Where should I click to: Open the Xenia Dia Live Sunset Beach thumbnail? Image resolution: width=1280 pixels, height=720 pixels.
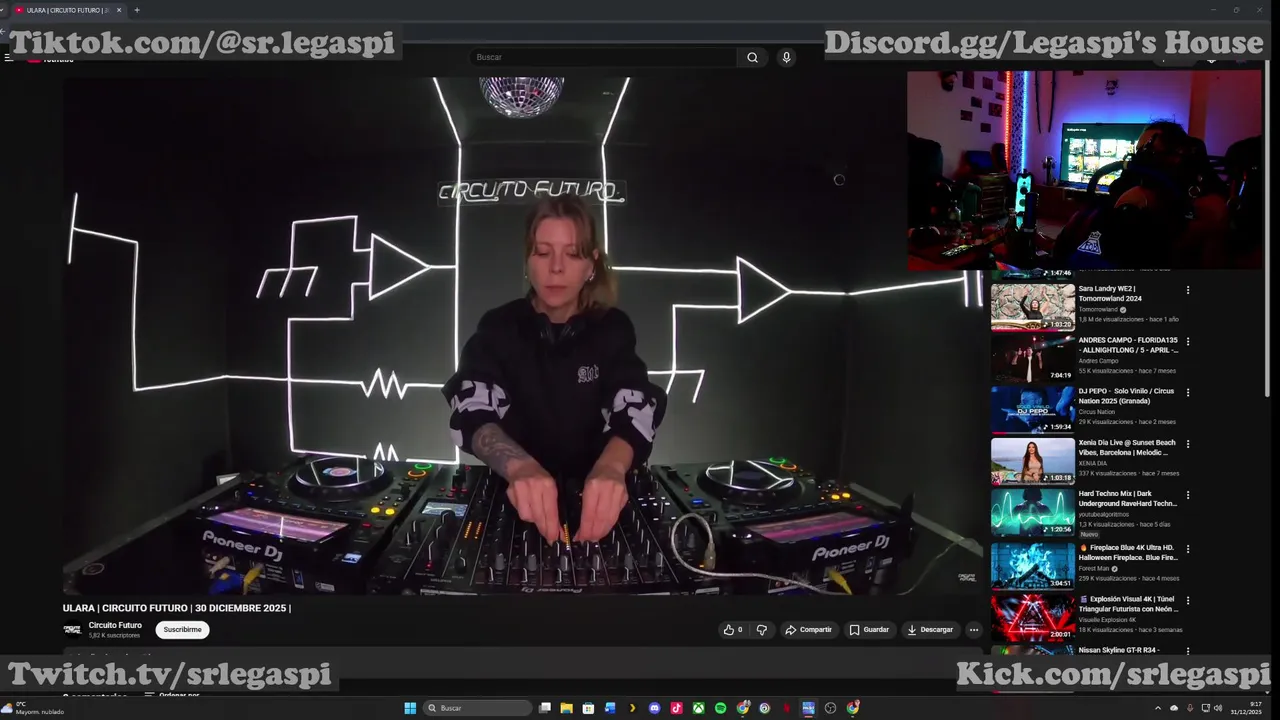(x=1032, y=460)
